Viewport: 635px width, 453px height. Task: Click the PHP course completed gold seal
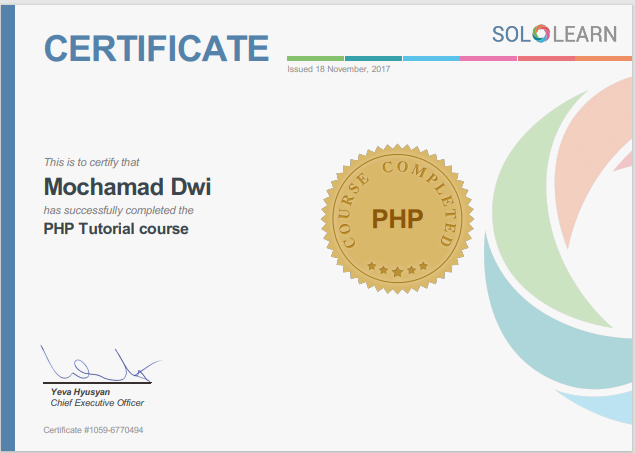[397, 219]
